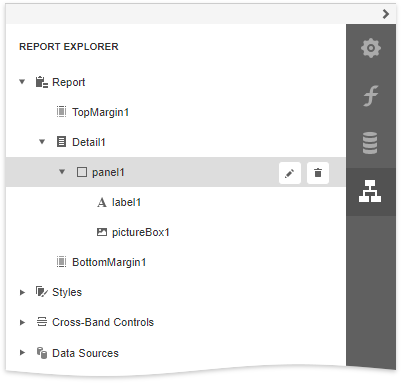Collapse the side panel with chevron arrow
Viewport: 401px width, 383px height.
coord(386,14)
